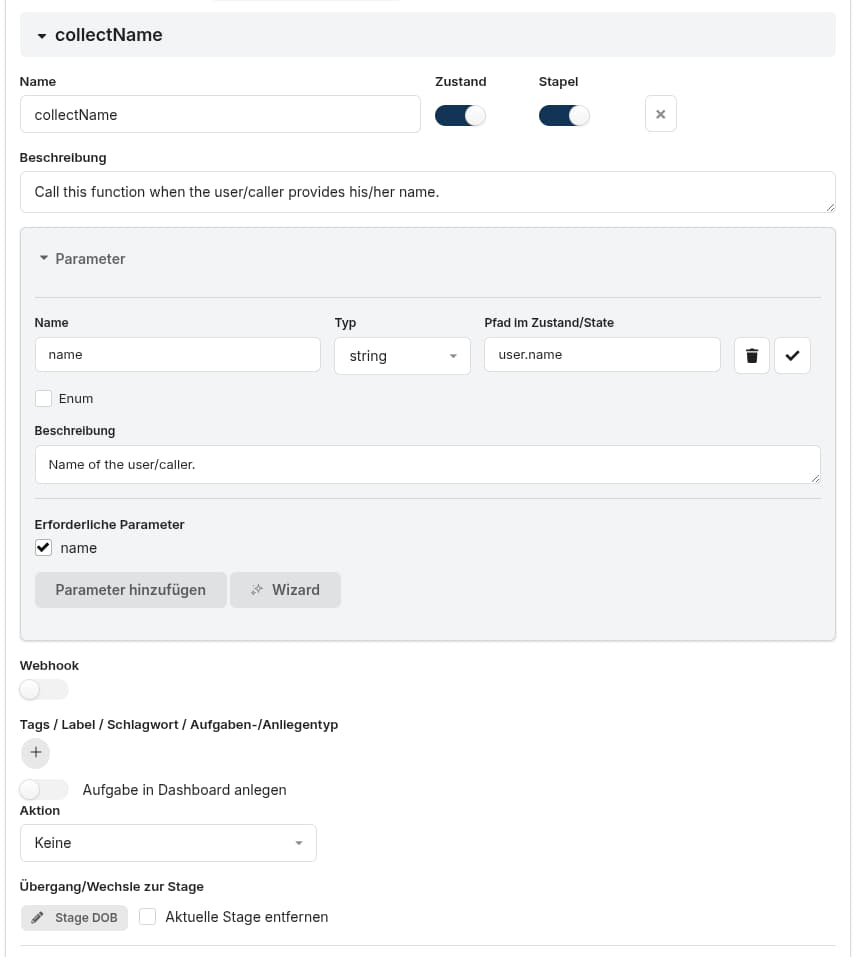
Task: Enable Aufgabe in Dashboard anlegen toggle
Action: (x=44, y=789)
